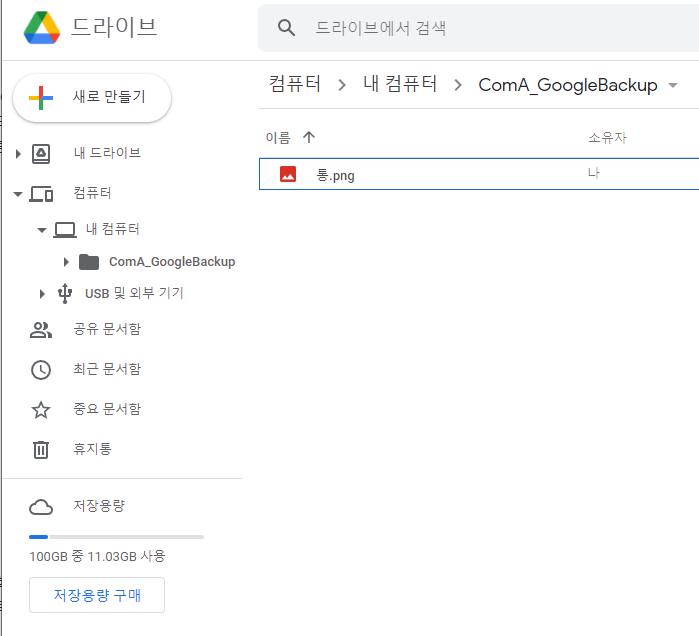Click the 공유 문서함 people icon
The image size is (699, 636).
(41, 329)
